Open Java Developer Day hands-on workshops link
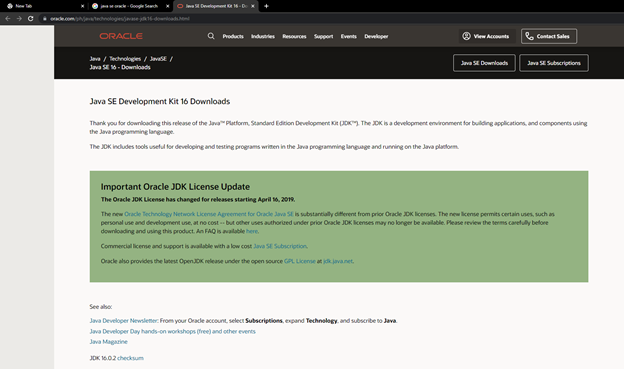 click(173, 331)
